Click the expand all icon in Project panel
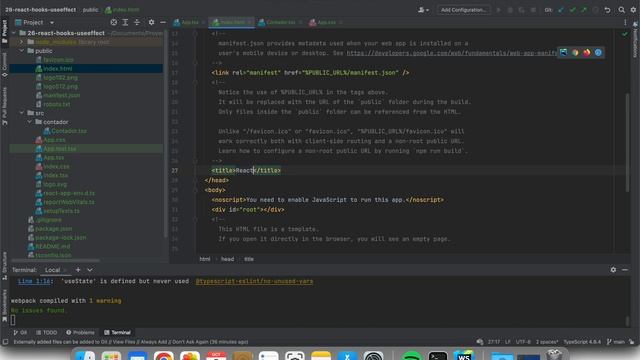640x360 pixels. pyautogui.click(x=125, y=22)
